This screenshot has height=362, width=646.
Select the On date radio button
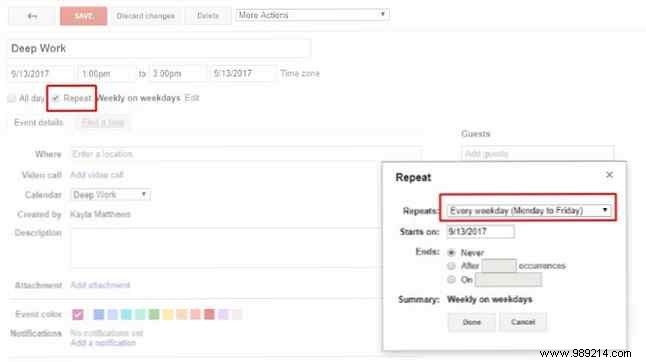tap(451, 280)
